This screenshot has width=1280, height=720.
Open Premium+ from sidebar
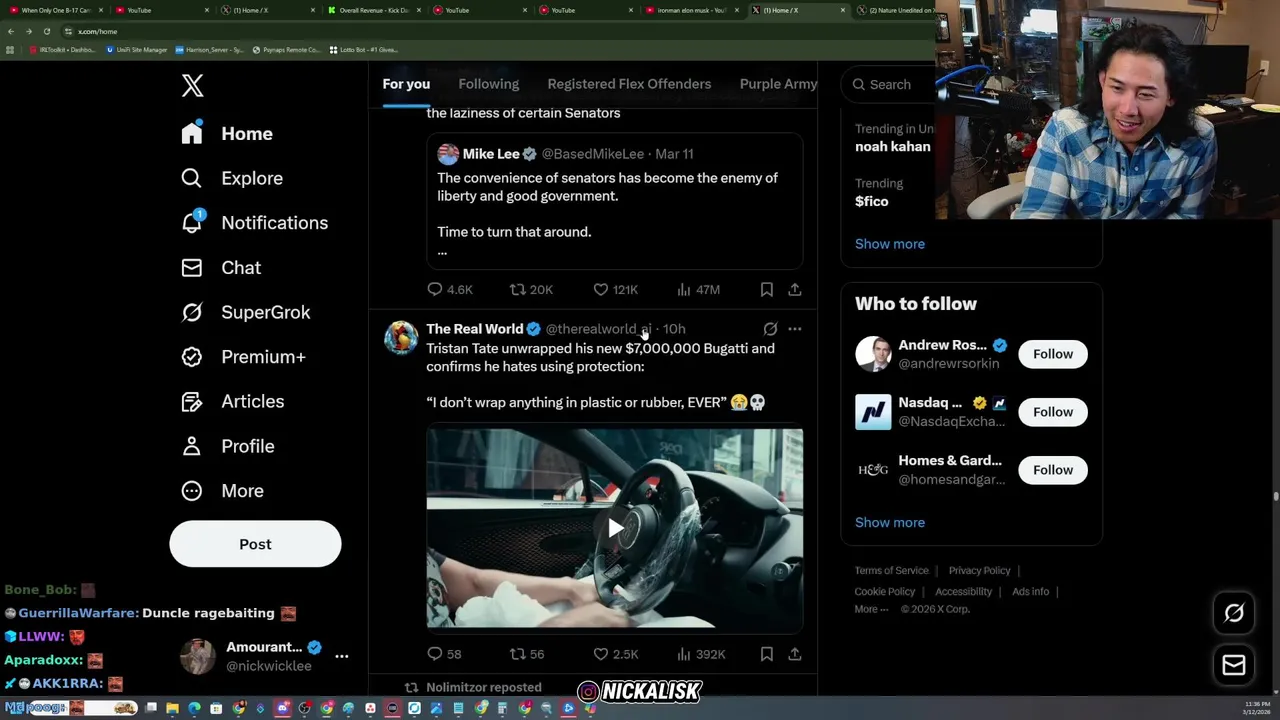click(243, 357)
